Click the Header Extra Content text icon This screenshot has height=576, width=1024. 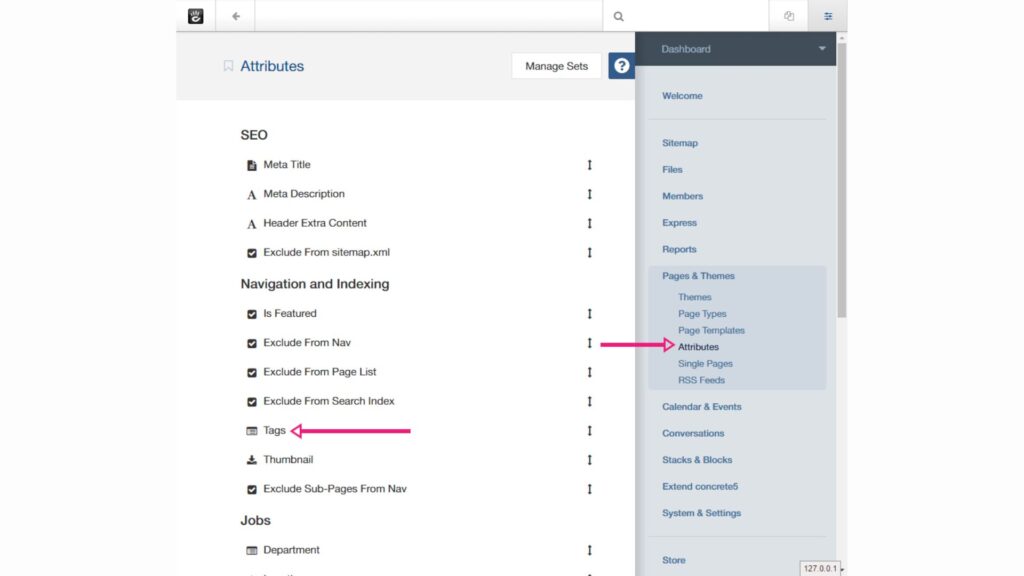[251, 224]
